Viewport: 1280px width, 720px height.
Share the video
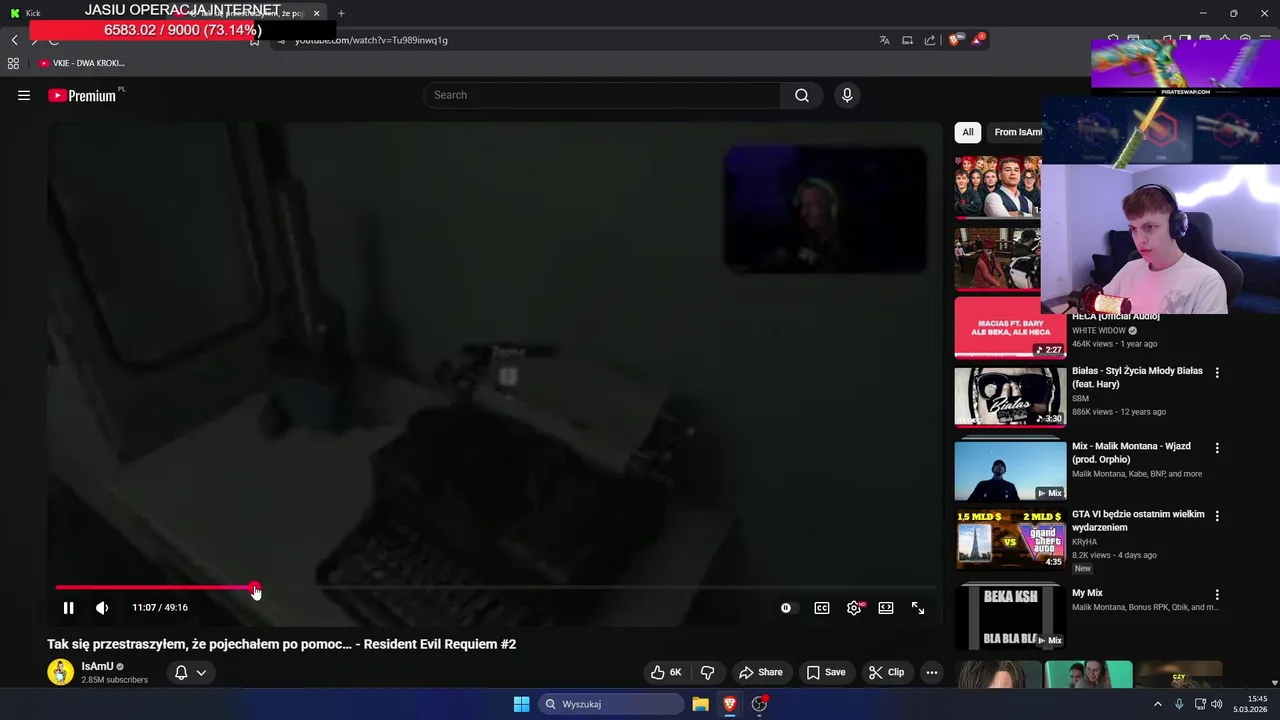[x=761, y=672]
